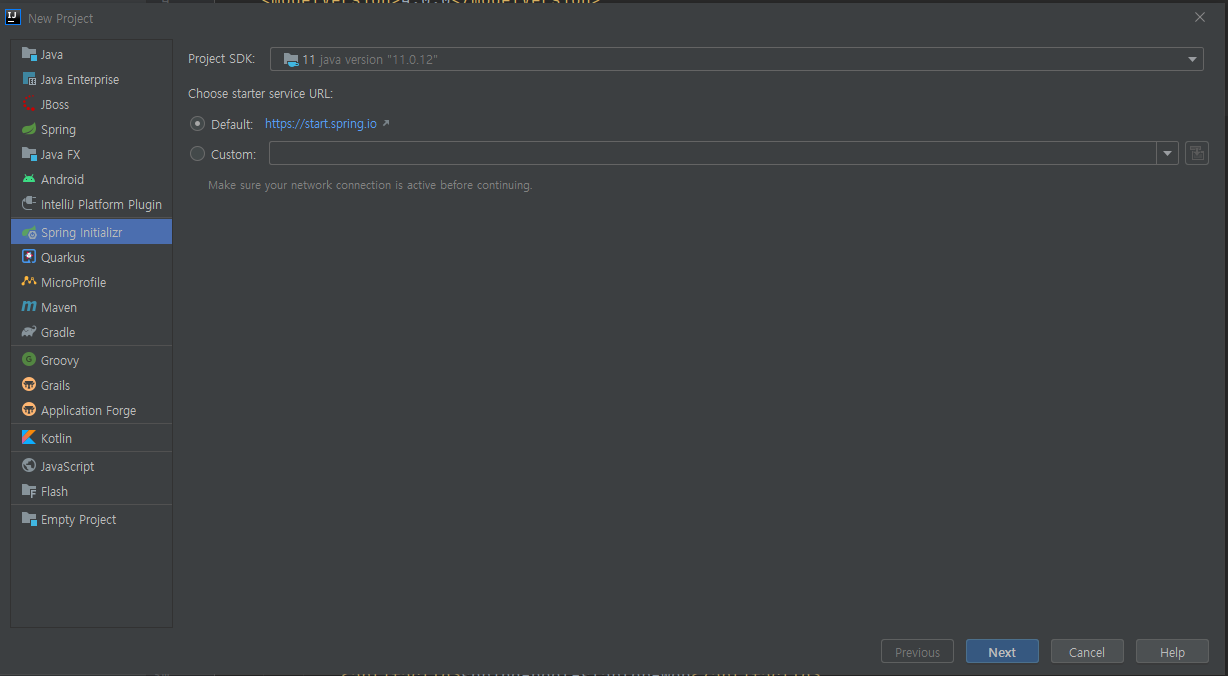Select 'Groovy' text in sidebar

click(x=60, y=360)
